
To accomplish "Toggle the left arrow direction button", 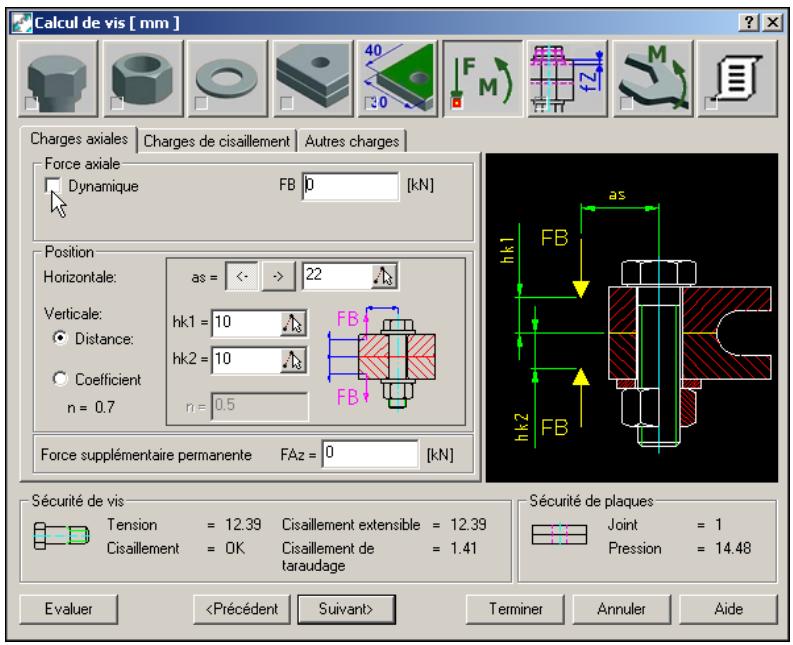I will 242,276.
